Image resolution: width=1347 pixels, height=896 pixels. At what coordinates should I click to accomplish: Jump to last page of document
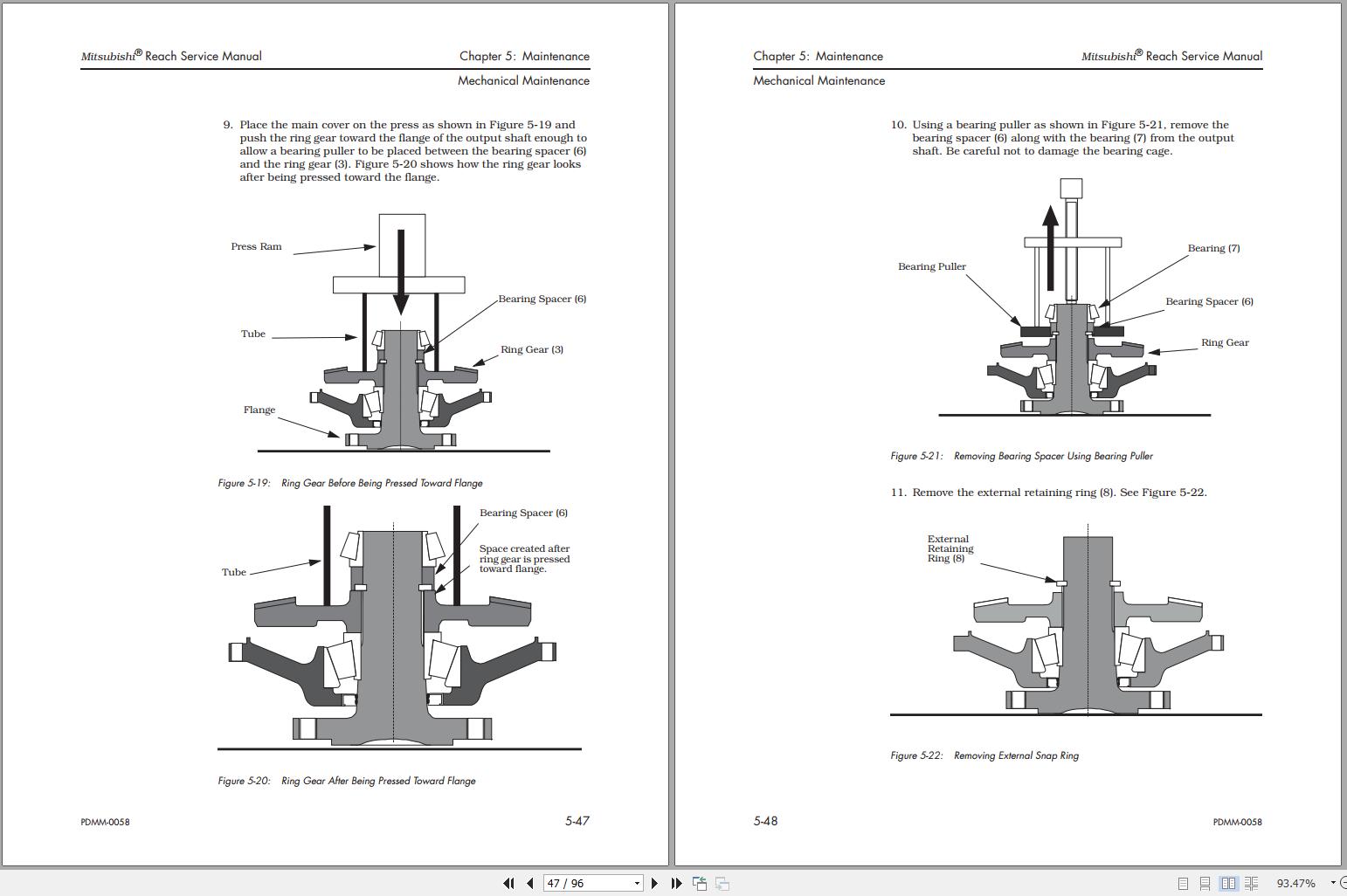(x=676, y=883)
